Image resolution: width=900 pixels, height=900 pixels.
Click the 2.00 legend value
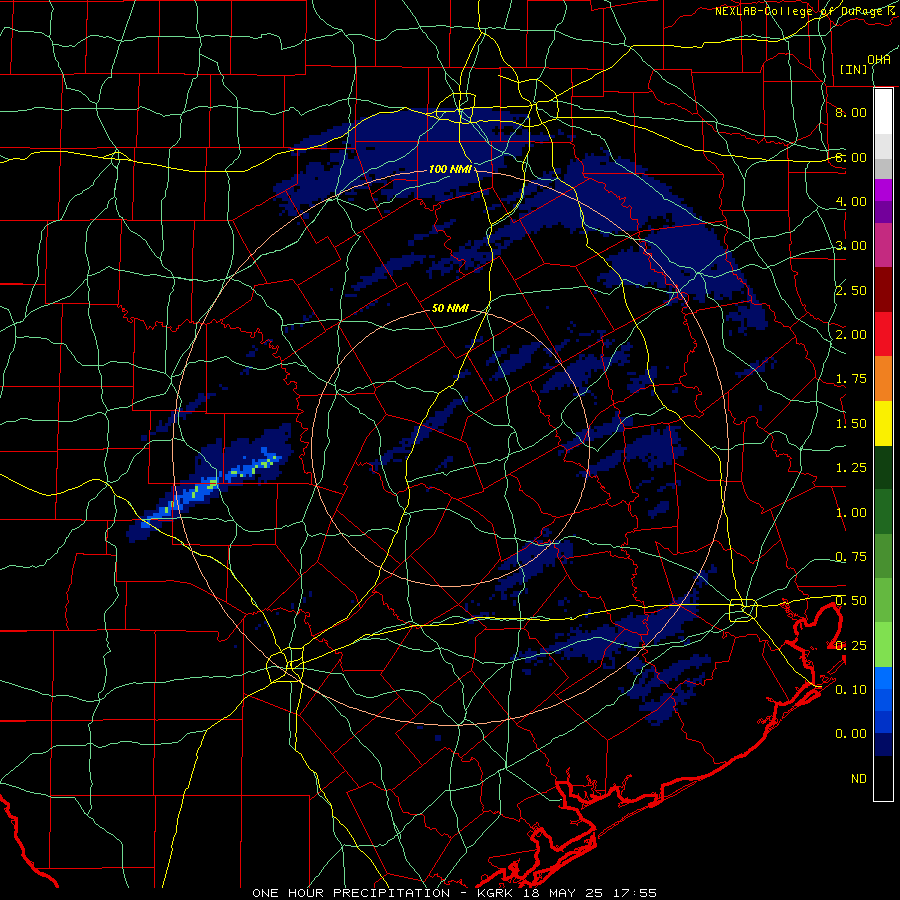(851, 335)
